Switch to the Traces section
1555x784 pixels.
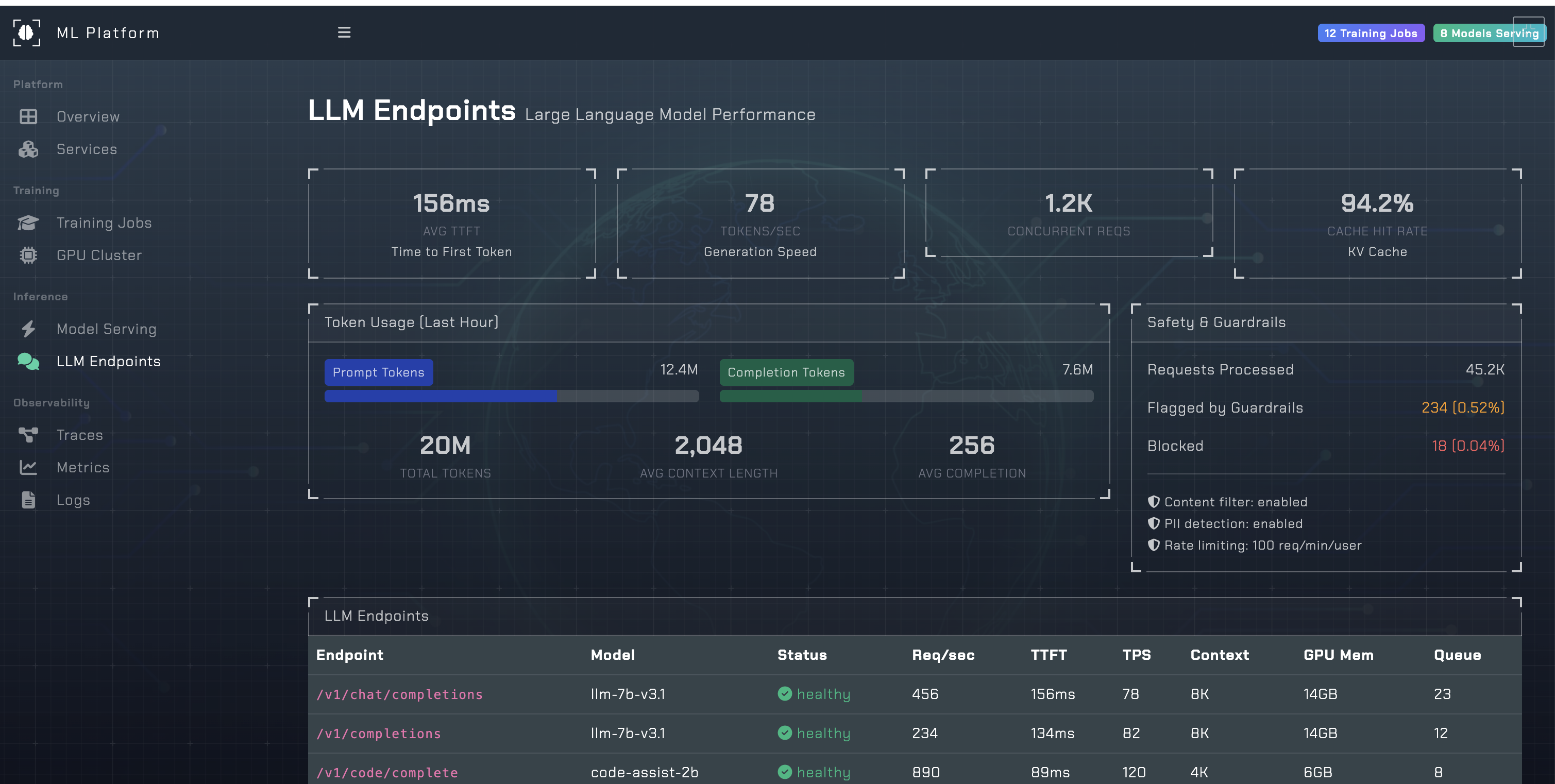(x=79, y=435)
